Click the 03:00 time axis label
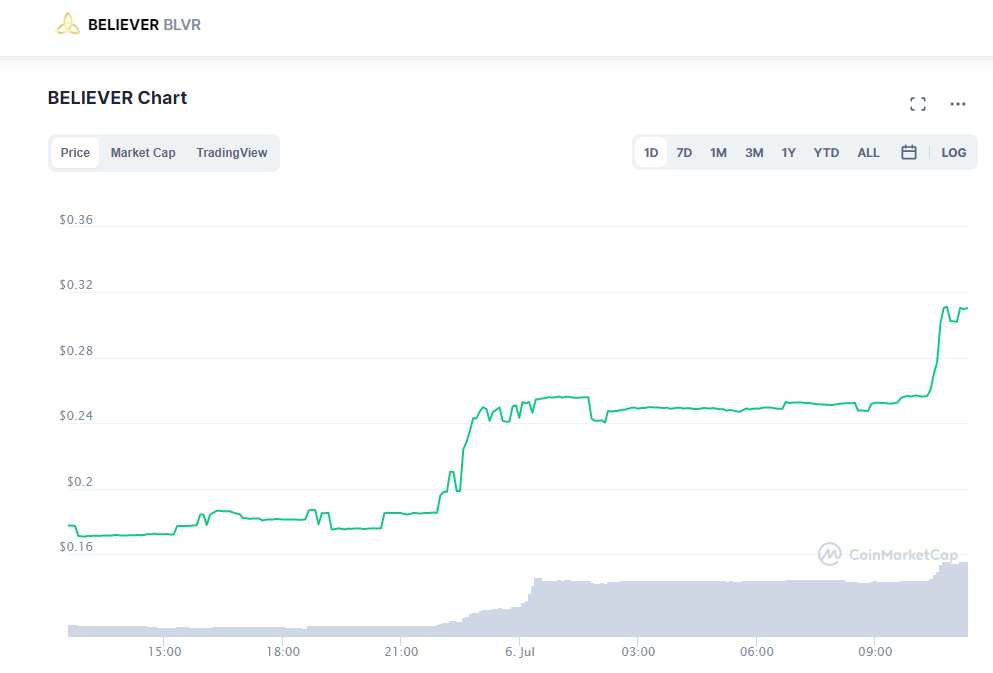Image resolution: width=993 pixels, height=673 pixels. (638, 651)
